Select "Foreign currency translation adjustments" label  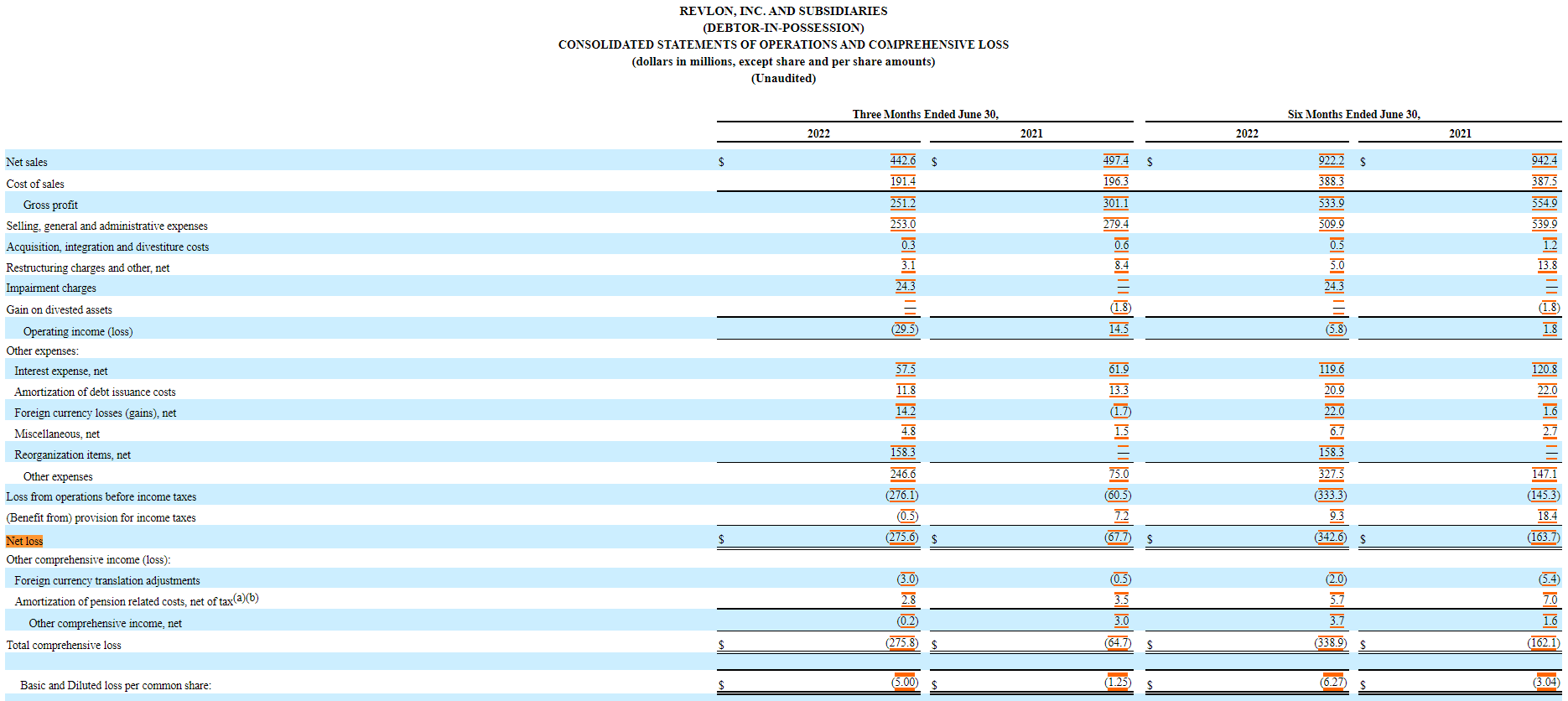coord(107,580)
